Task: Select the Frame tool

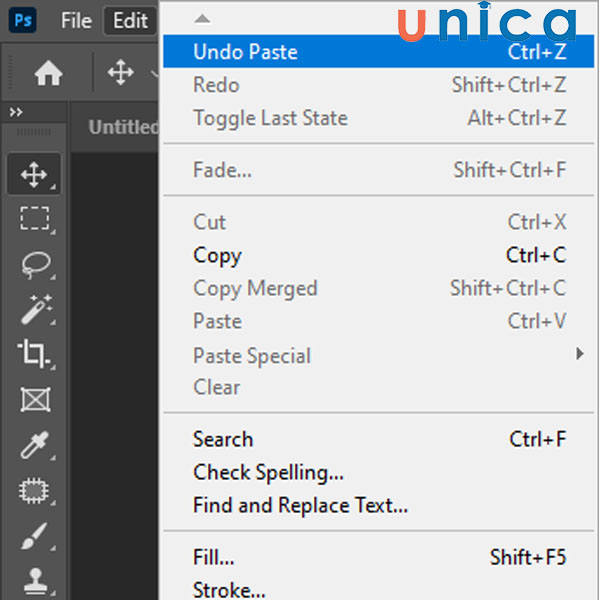Action: tap(35, 400)
